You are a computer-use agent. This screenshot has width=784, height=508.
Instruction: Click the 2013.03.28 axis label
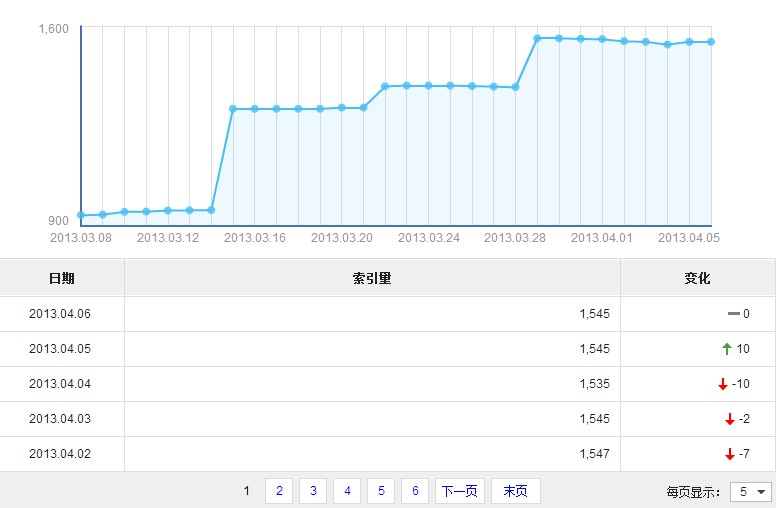515,238
